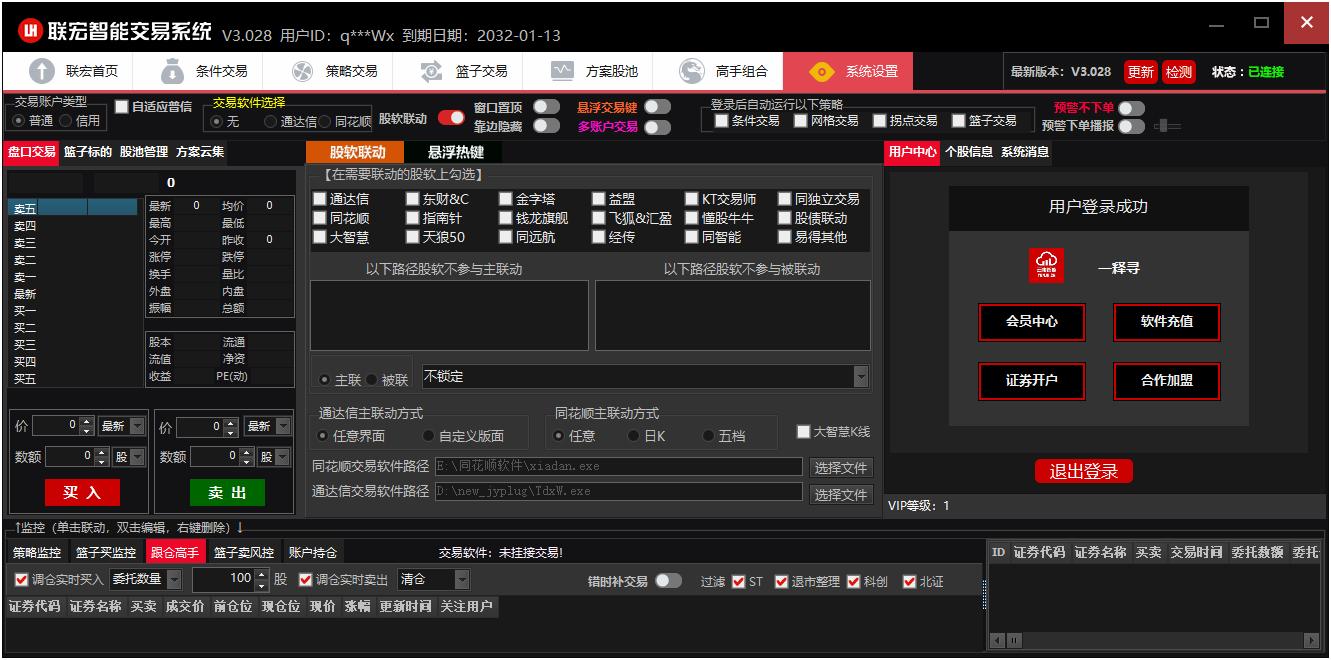Click the 方案股池 chart icon
The width and height of the screenshot is (1331, 660).
(x=562, y=71)
